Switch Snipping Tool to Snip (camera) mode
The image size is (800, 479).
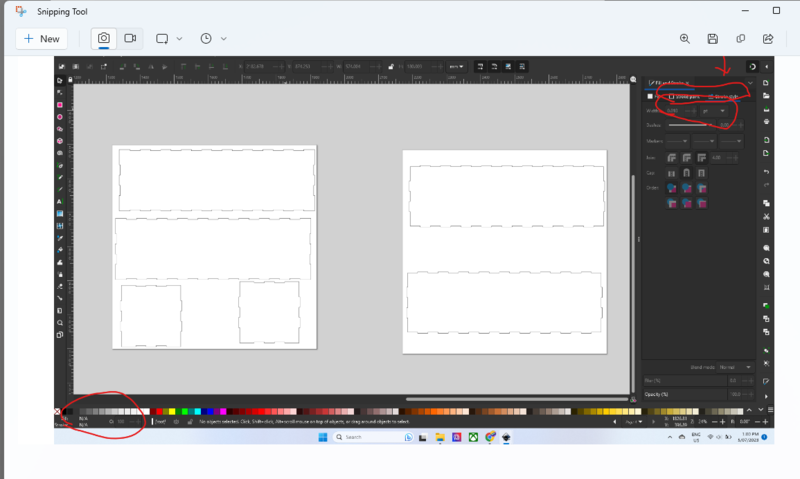pos(104,38)
